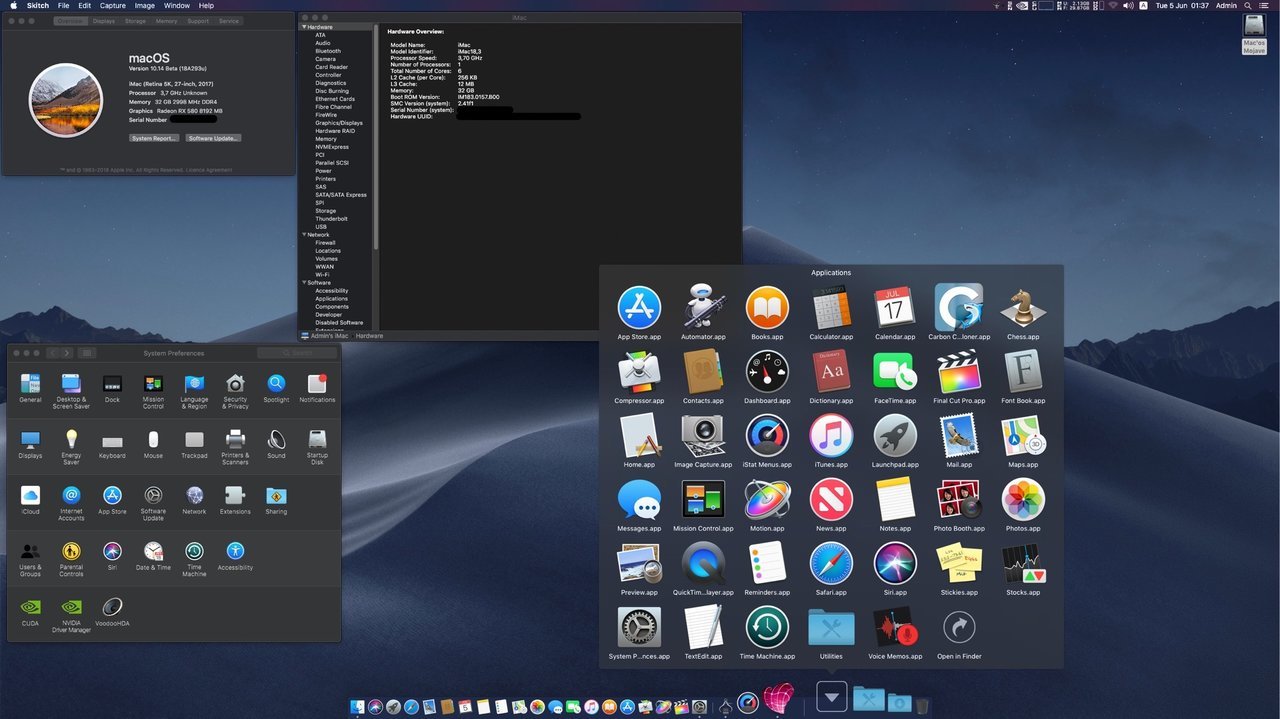The width and height of the screenshot is (1280, 719).
Task: Launch Font Book.app
Action: click(x=1023, y=376)
